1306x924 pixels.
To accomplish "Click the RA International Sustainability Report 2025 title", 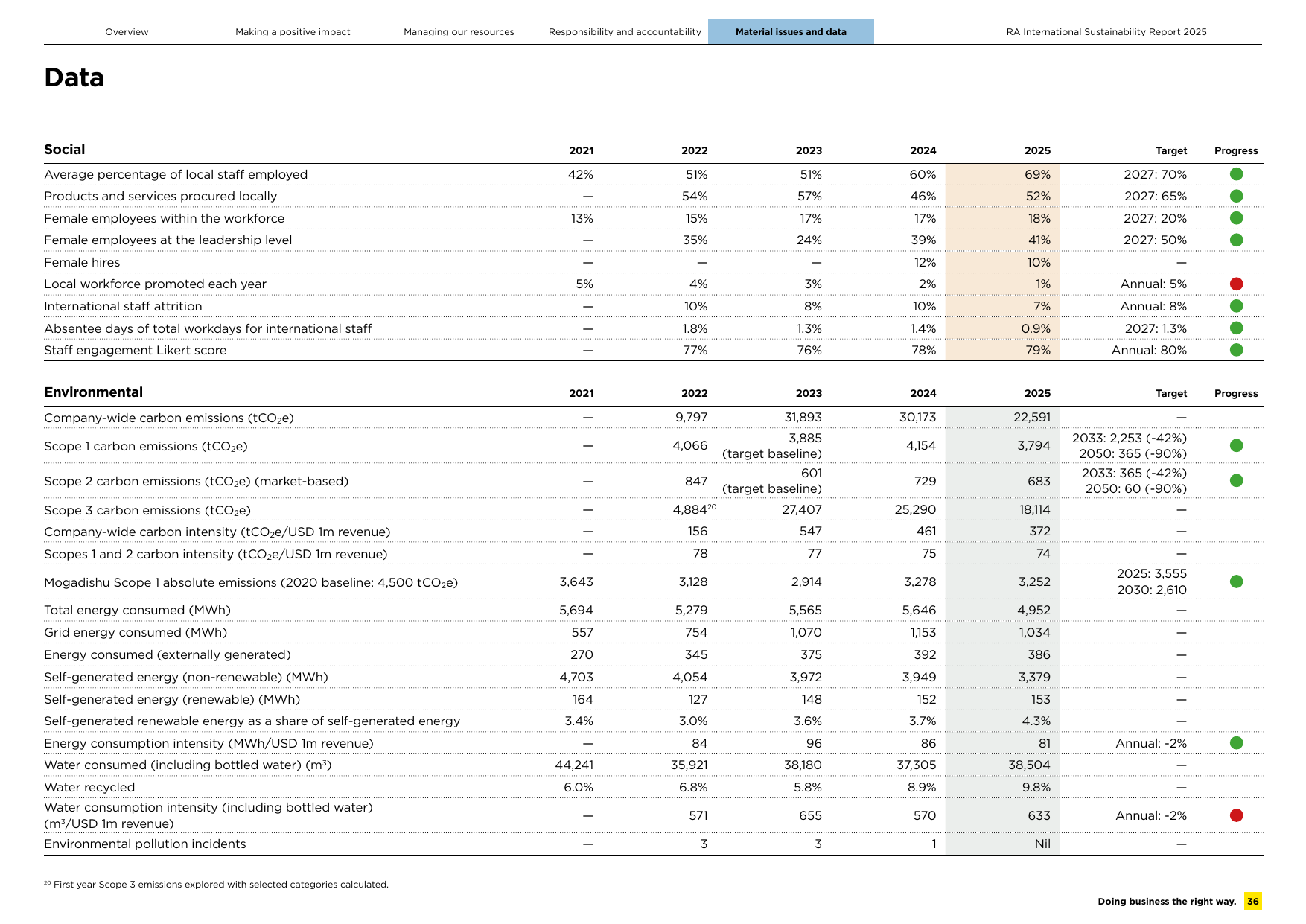I will tap(1106, 32).
